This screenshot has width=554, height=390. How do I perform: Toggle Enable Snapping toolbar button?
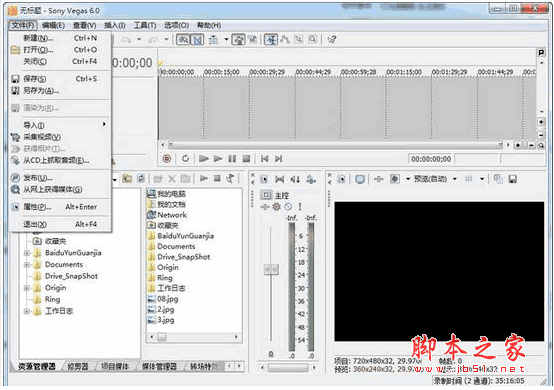coord(183,39)
